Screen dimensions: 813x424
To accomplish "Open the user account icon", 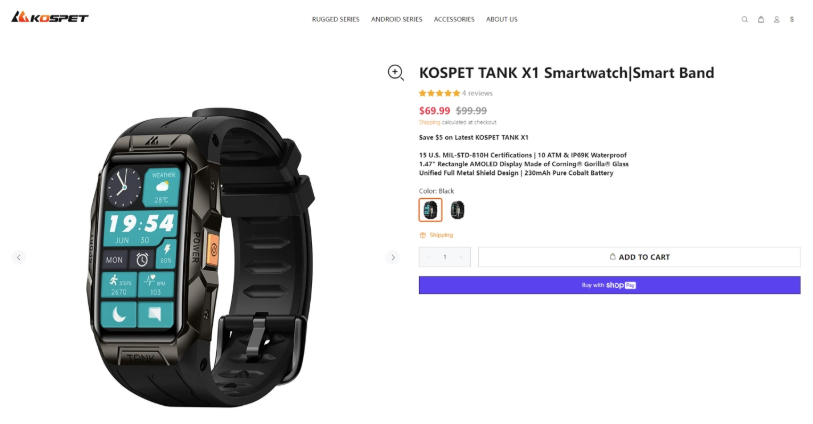I will (776, 19).
